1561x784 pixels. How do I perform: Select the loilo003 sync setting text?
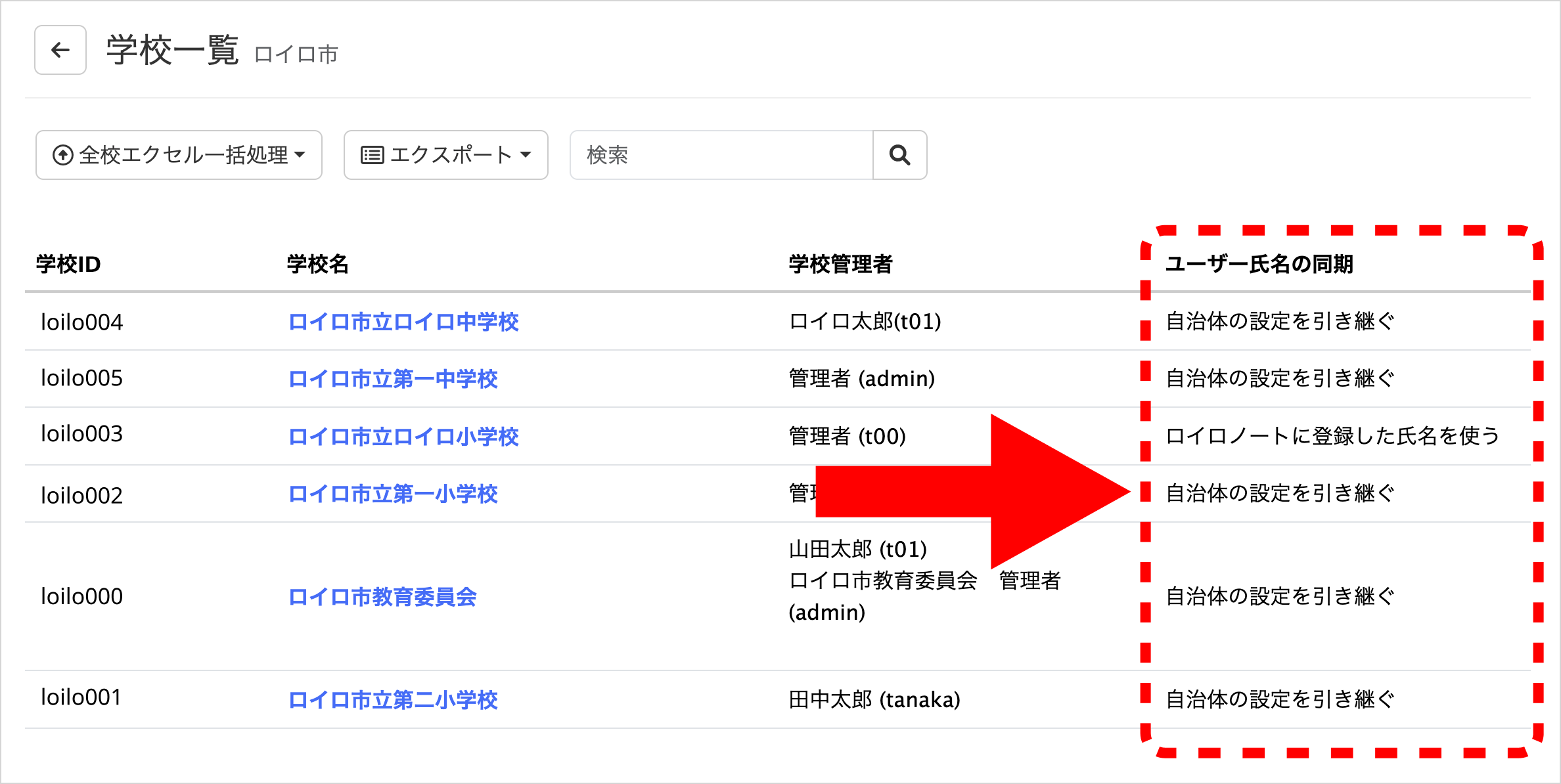(1332, 436)
